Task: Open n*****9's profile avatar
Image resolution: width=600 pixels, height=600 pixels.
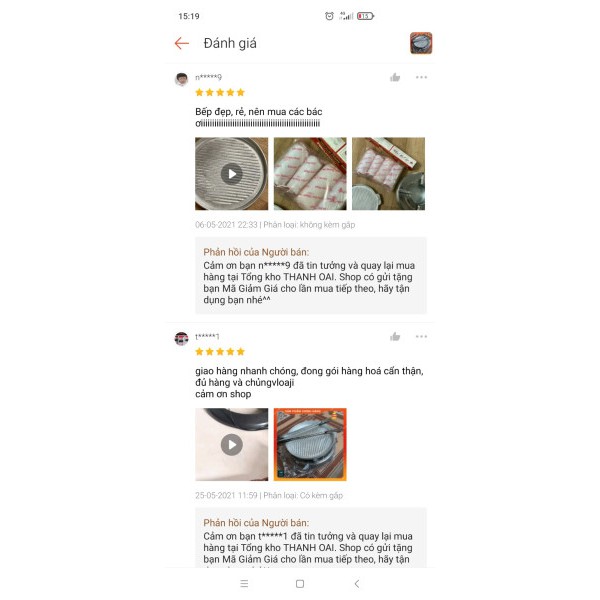Action: (181, 79)
